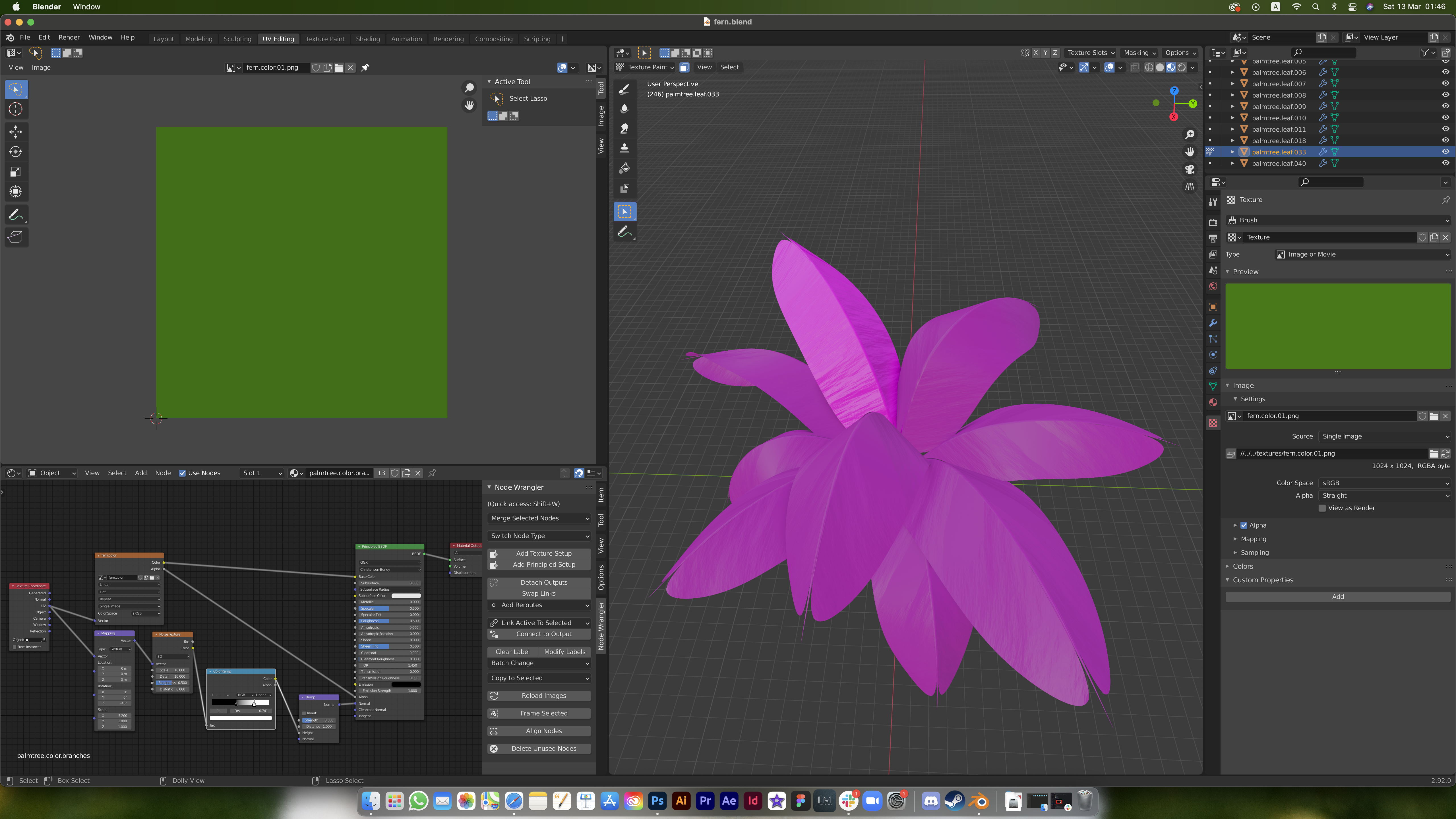Toggle the Use Nodes checkbox
The height and width of the screenshot is (819, 1456).
[182, 473]
